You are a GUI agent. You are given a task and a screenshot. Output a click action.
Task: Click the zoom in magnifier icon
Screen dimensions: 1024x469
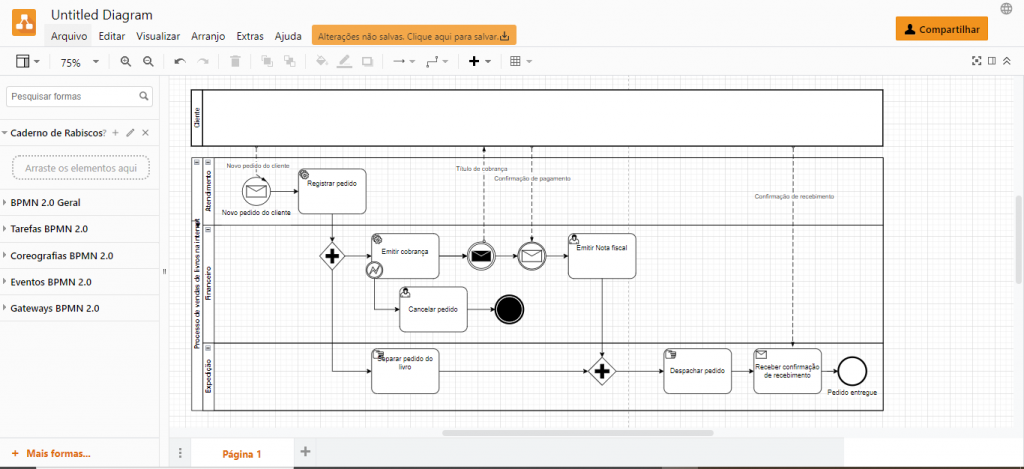[126, 62]
